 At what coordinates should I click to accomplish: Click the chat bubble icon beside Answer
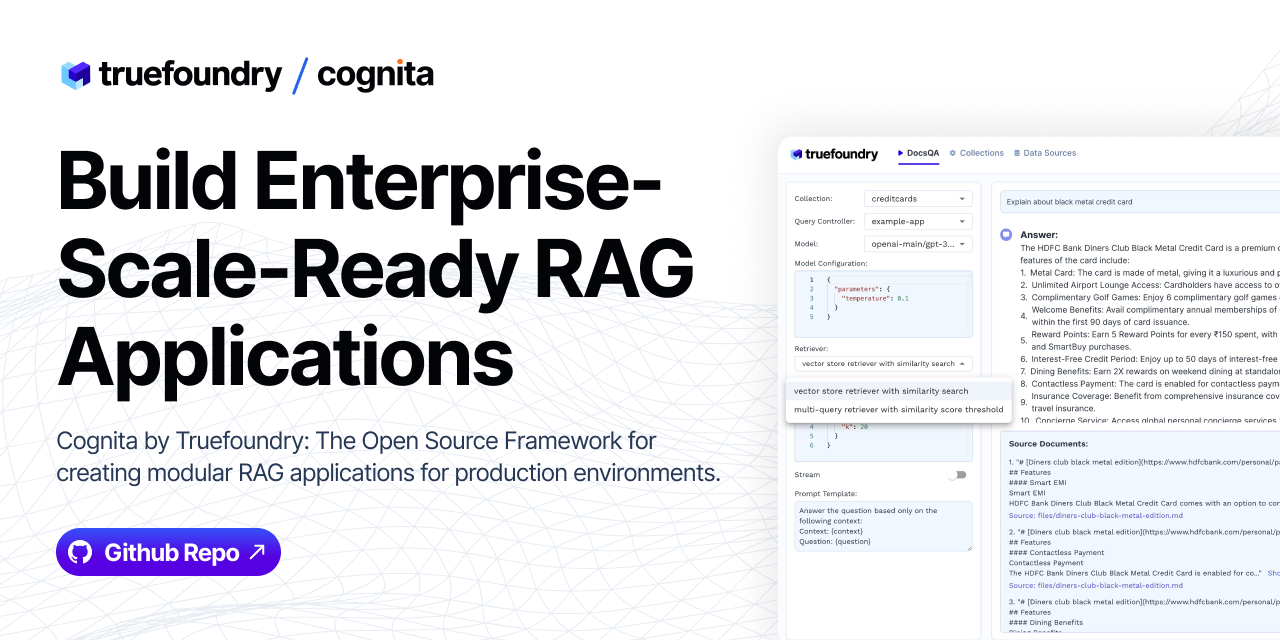(x=1006, y=235)
